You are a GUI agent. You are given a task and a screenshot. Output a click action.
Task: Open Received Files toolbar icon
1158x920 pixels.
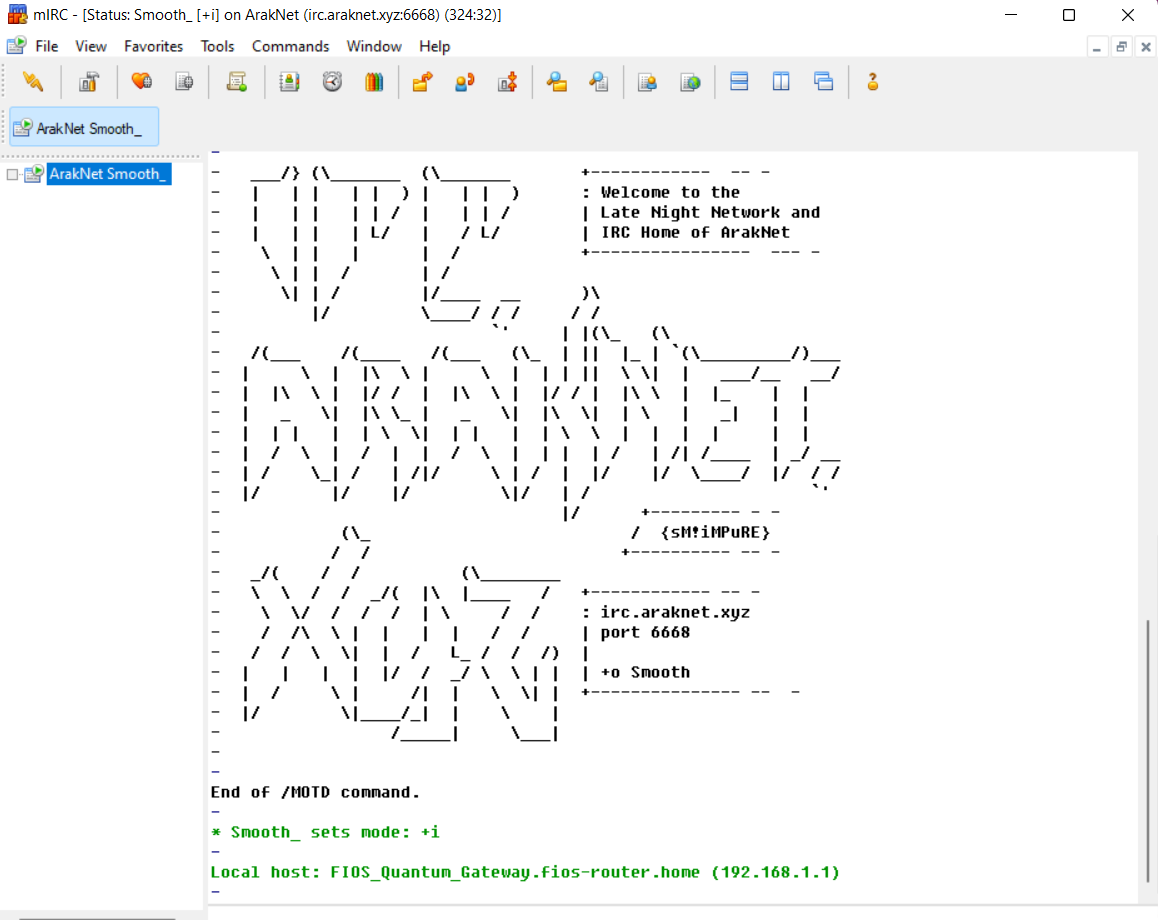pyautogui.click(x=556, y=82)
